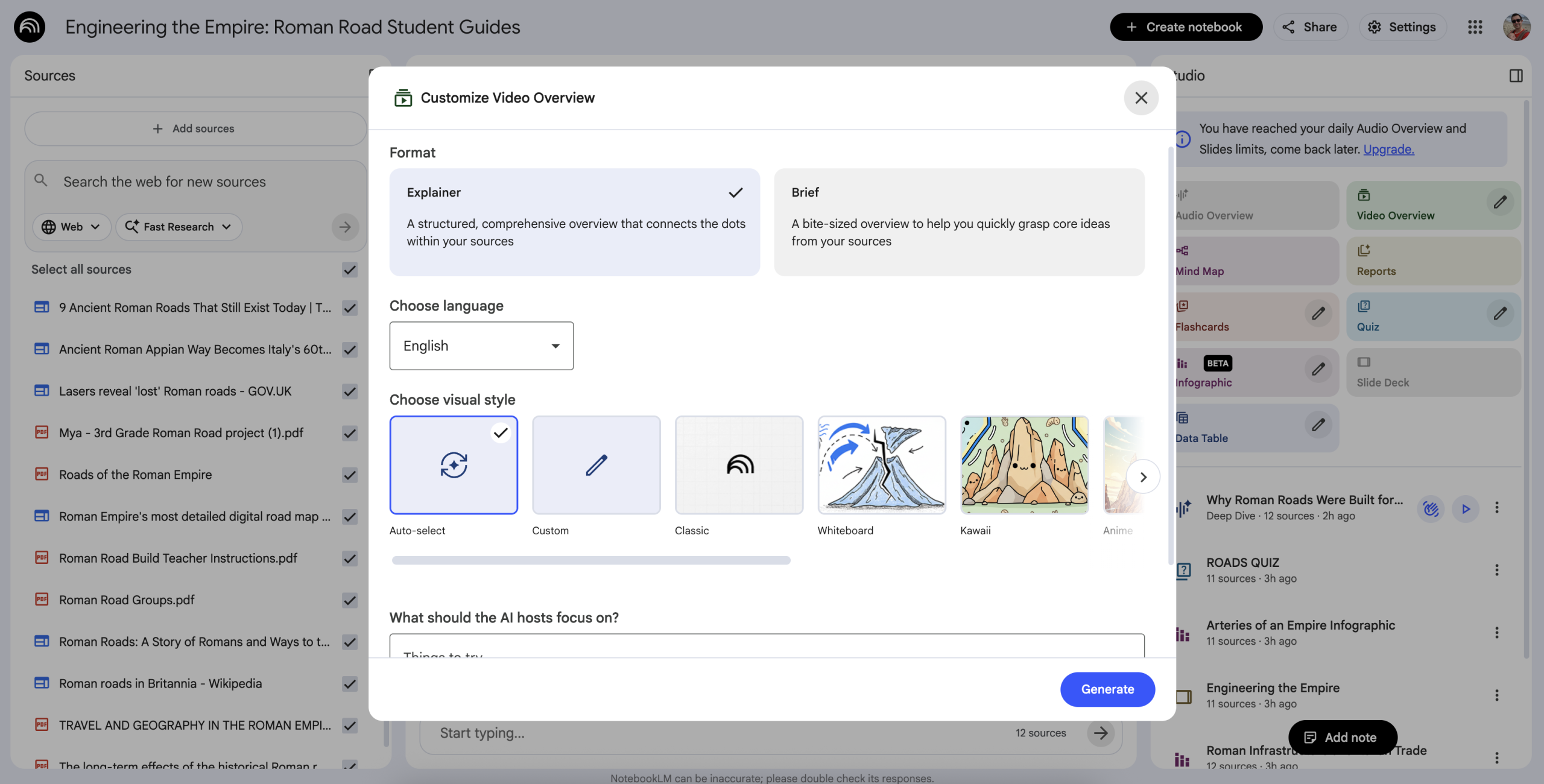Screen dimensions: 1544x784
Task: Click the edit pencil on Video Overview
Action: 1500,202
